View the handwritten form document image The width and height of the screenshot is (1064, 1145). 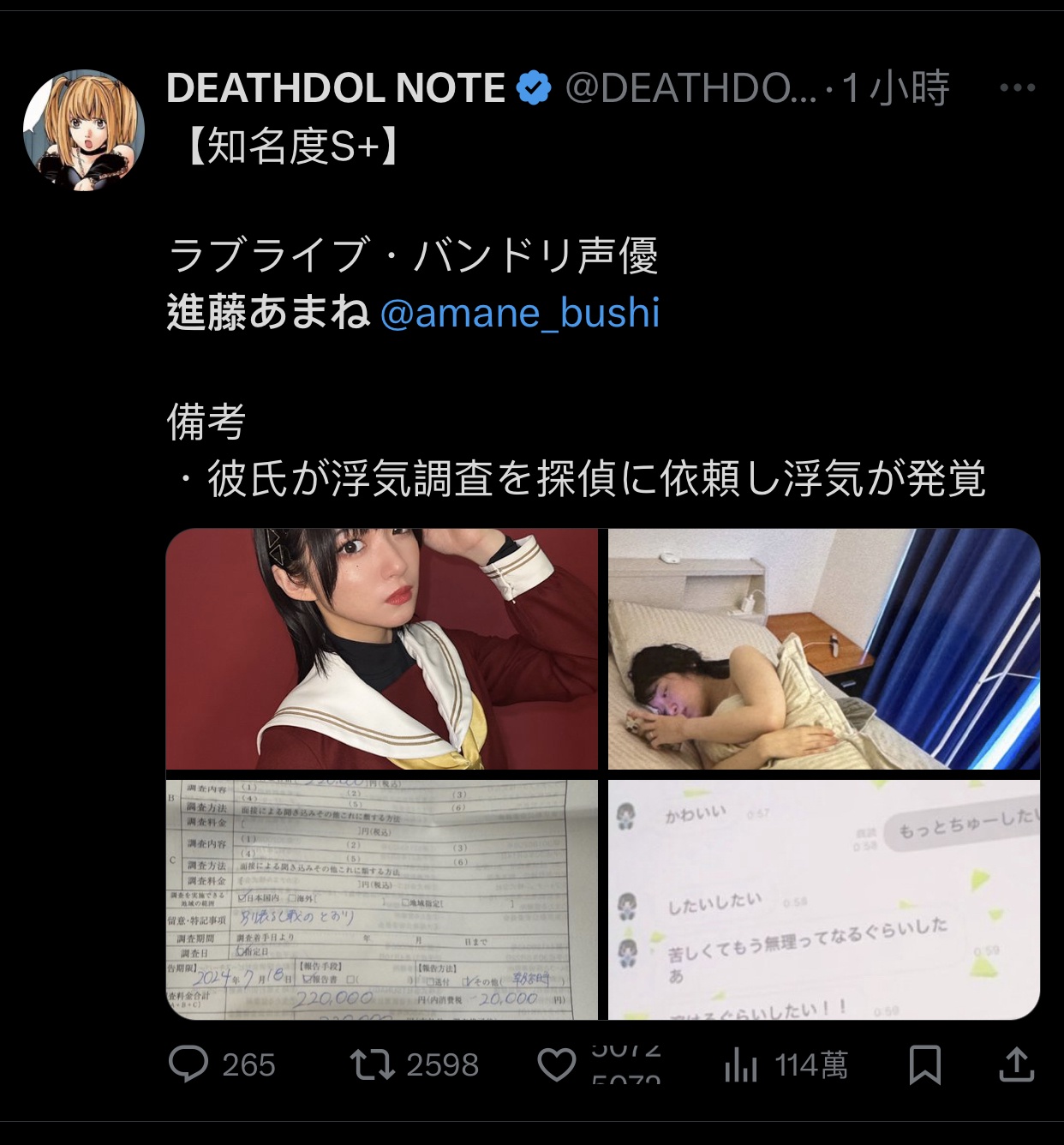point(382,900)
